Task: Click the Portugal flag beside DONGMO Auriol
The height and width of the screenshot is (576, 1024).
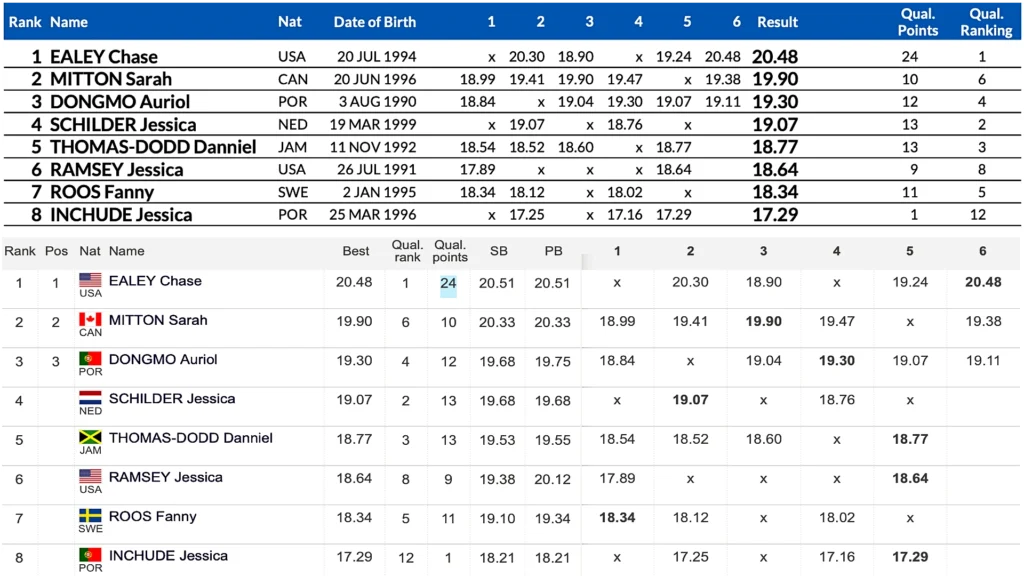Action: tap(90, 359)
